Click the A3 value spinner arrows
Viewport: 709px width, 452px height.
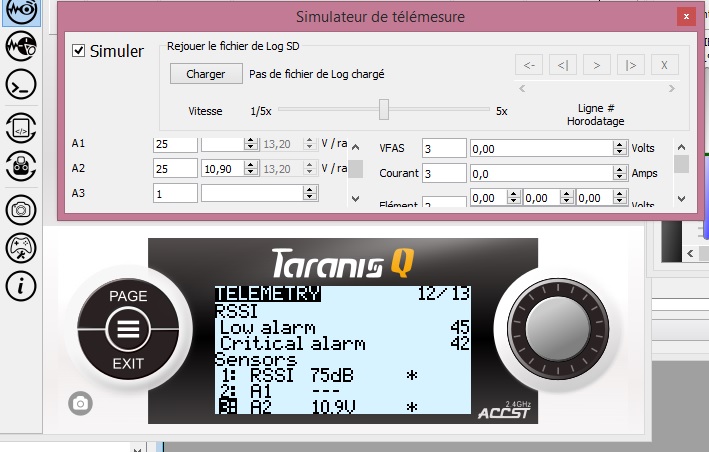[x=310, y=193]
